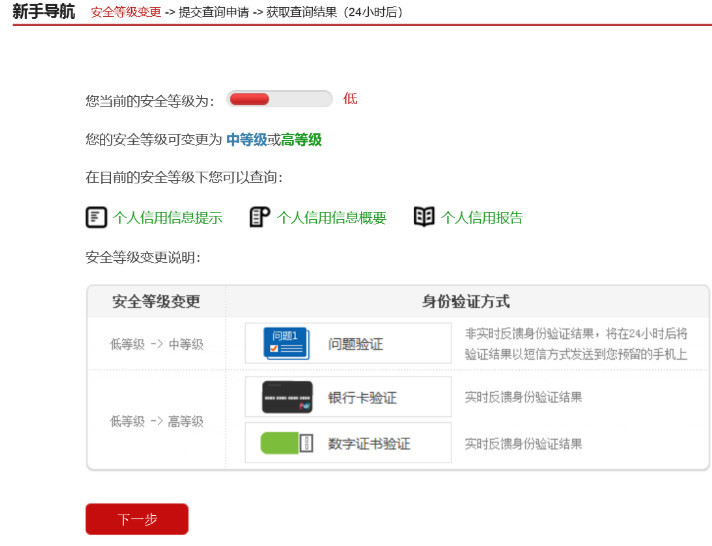Image resolution: width=712 pixels, height=546 pixels.
Task: Click the 高等级 green text
Action: tap(301, 139)
